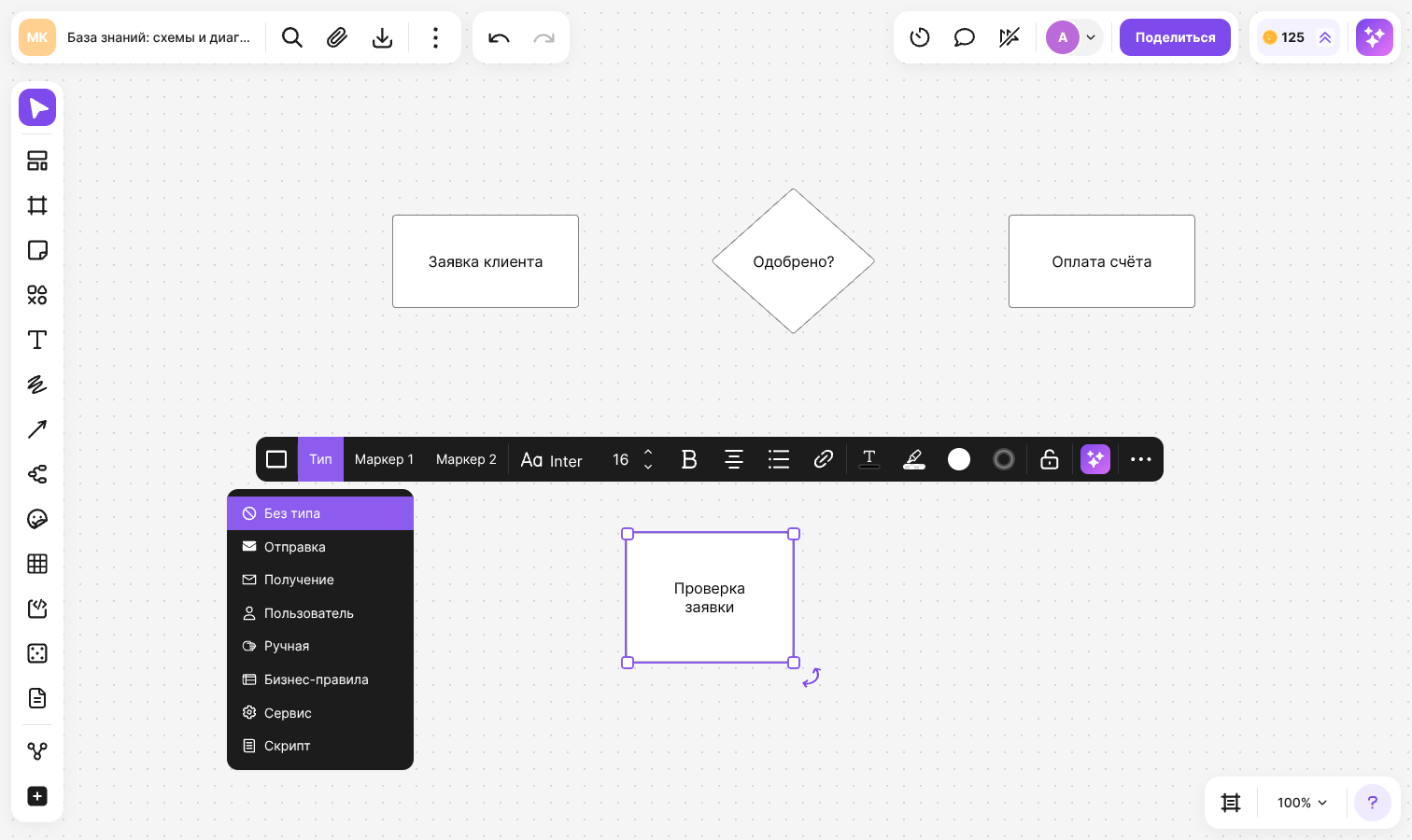Viewport: 1412px width, 840px height.
Task: Insert a table from sidebar
Action: pos(37,564)
